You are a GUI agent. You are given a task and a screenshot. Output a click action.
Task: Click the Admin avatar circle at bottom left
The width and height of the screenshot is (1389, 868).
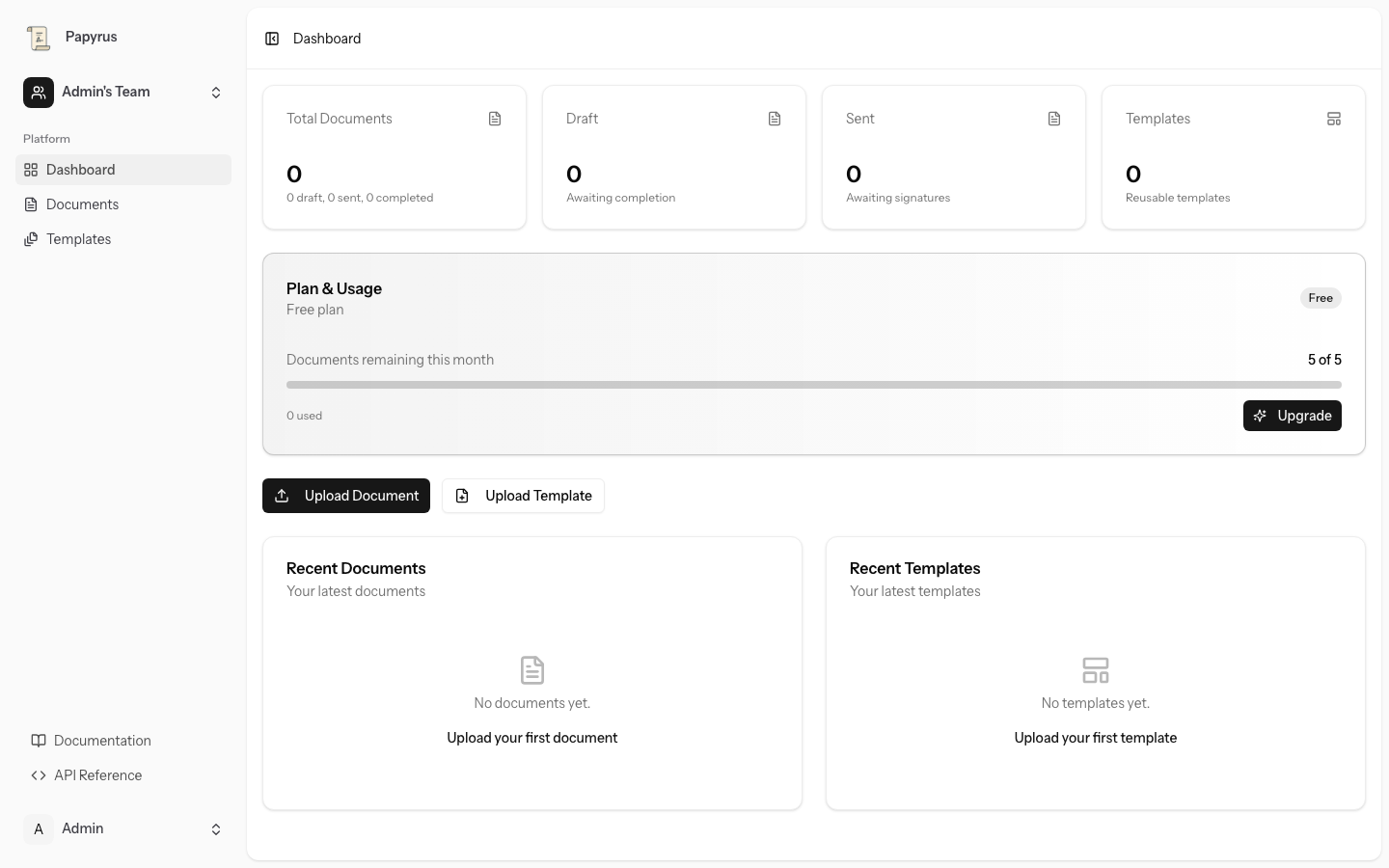point(39,828)
